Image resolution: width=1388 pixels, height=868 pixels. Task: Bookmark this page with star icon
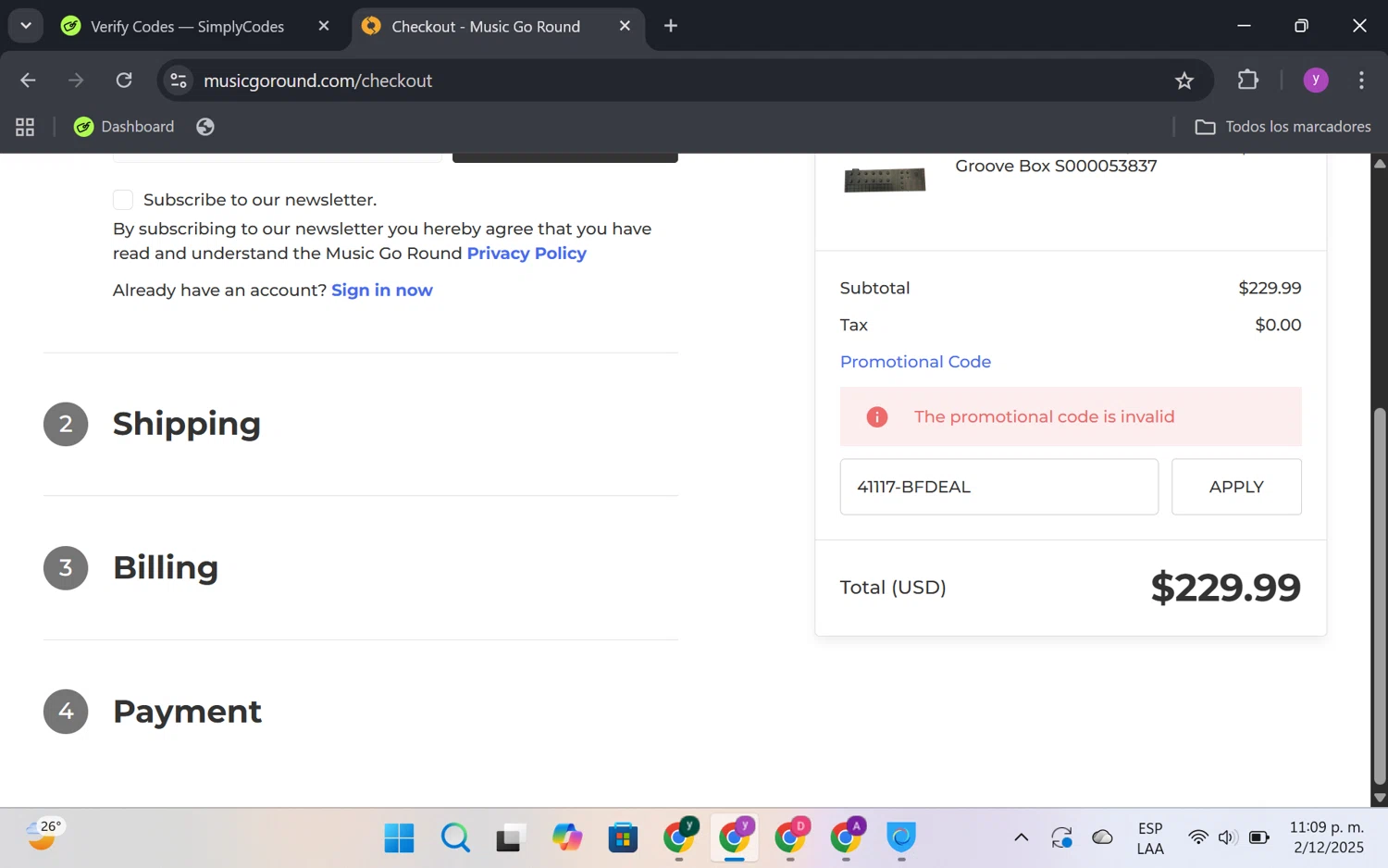point(1184,81)
